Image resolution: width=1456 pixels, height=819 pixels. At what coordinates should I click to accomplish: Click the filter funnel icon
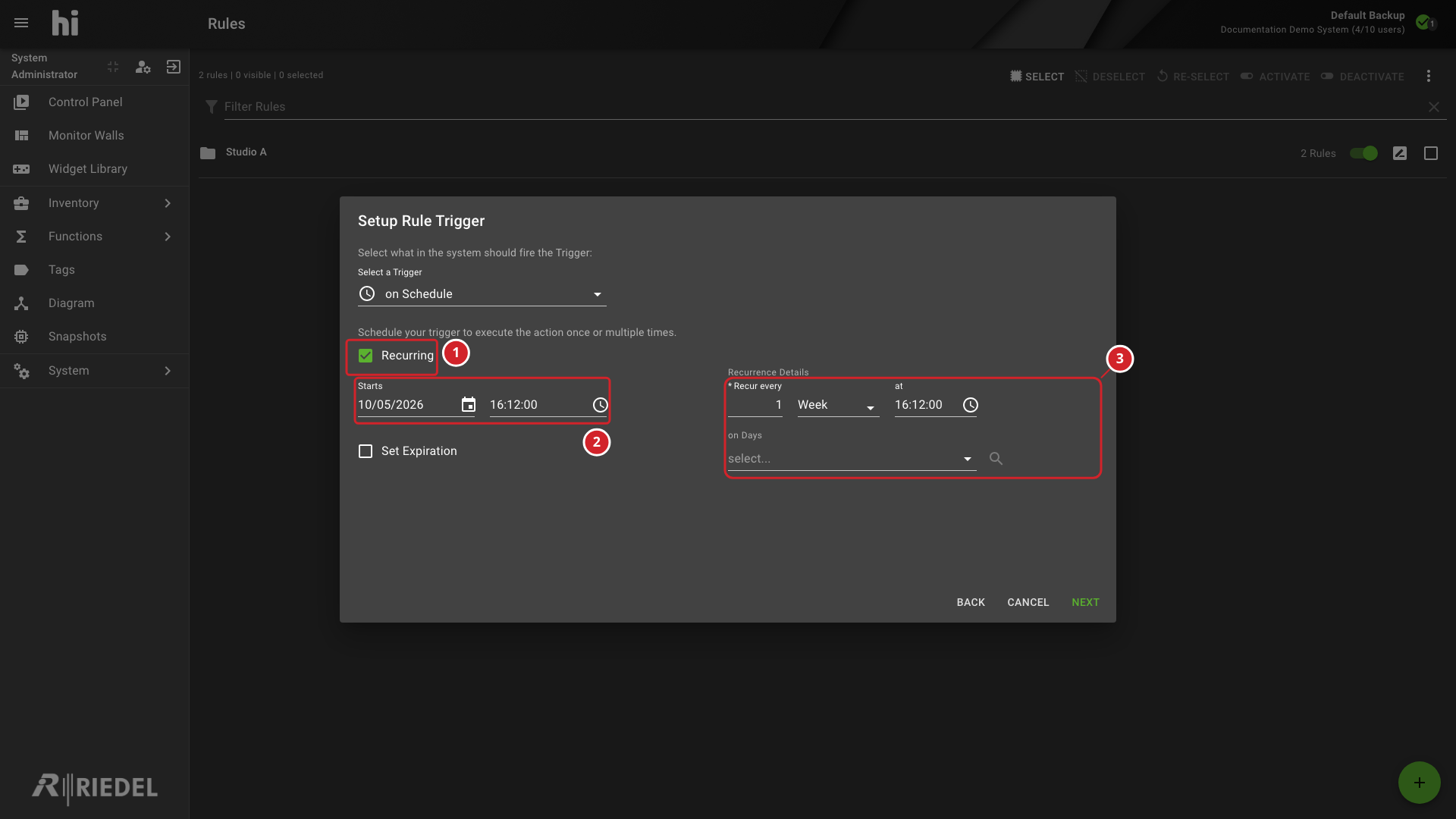click(212, 107)
